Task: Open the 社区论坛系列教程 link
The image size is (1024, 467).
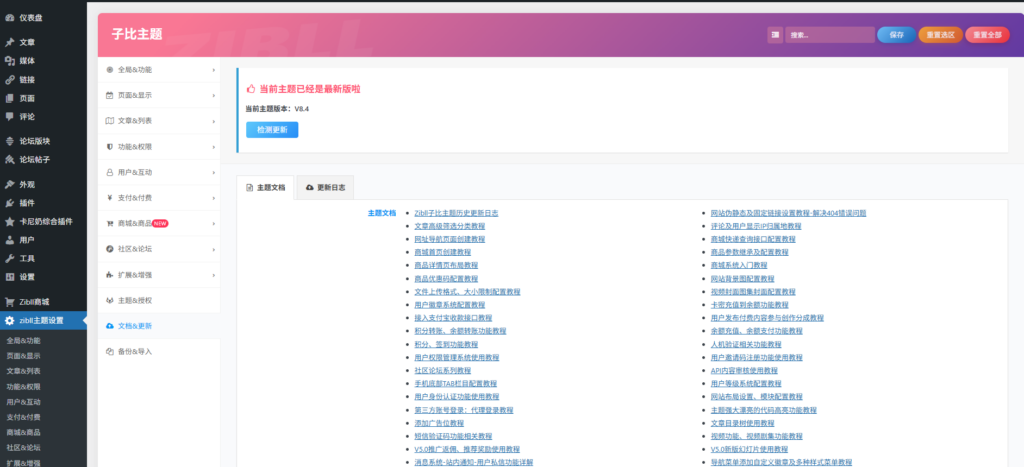Action: [x=443, y=370]
